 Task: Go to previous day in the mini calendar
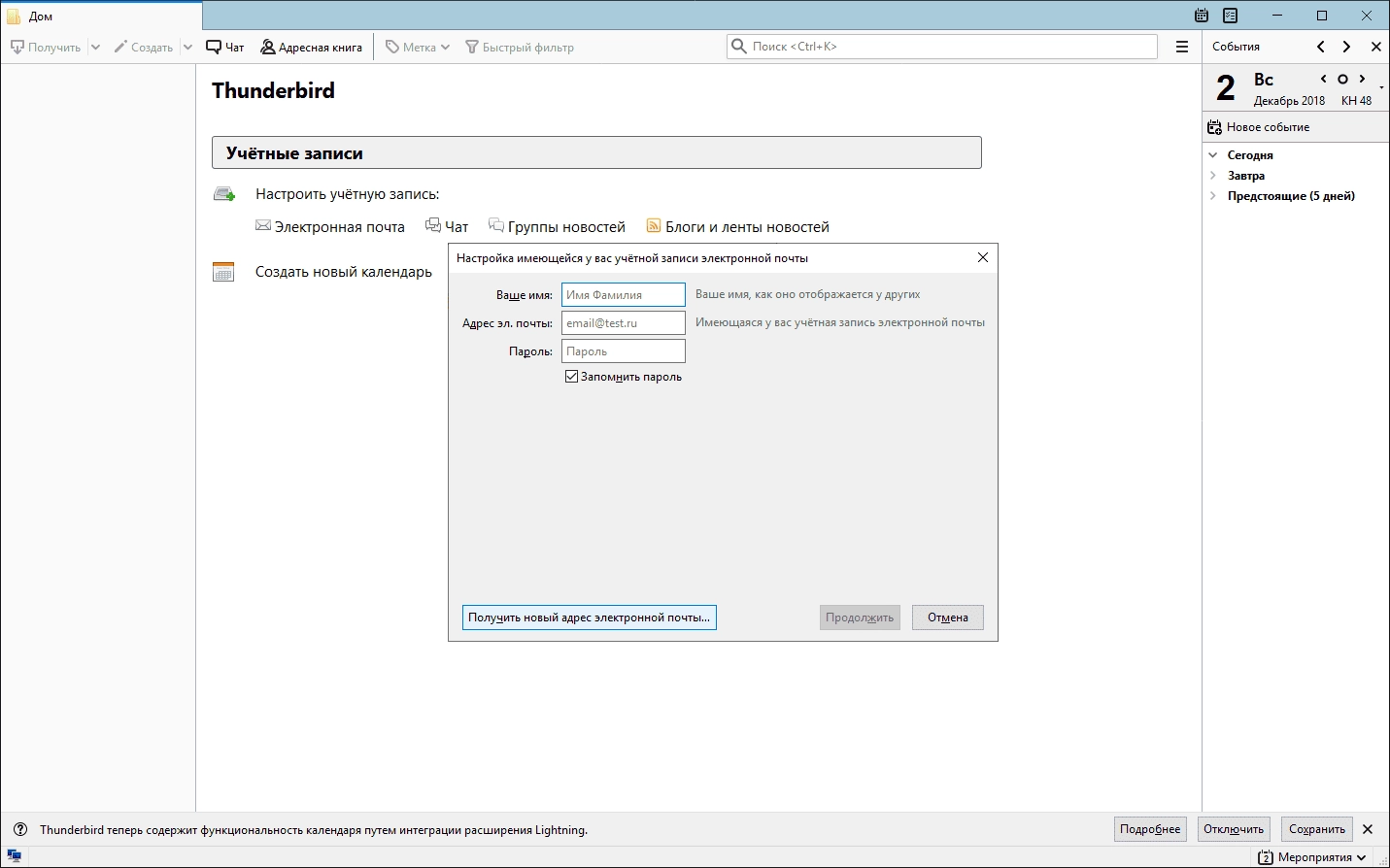1323,79
